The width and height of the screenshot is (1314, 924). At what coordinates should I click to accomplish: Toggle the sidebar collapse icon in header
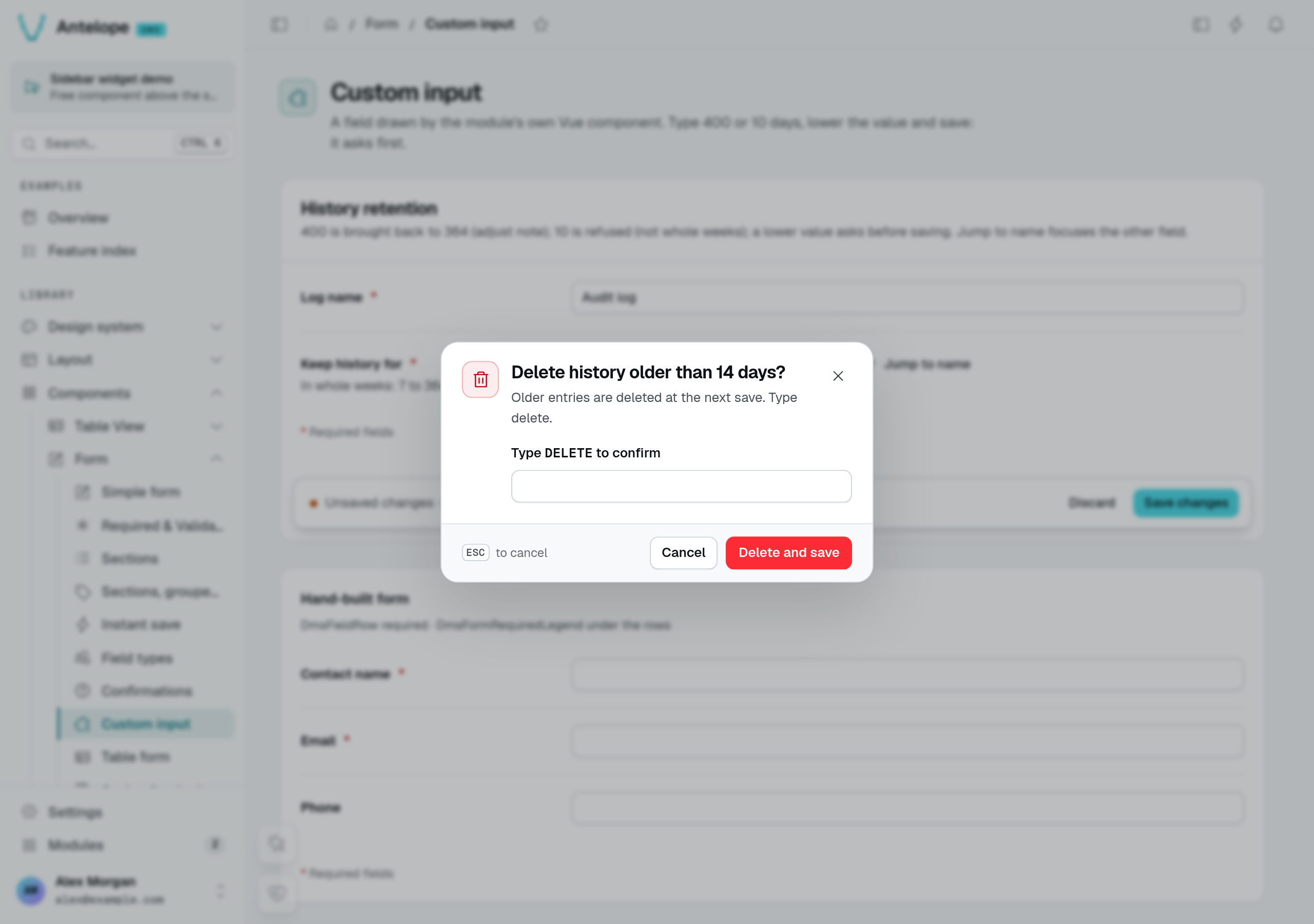279,25
